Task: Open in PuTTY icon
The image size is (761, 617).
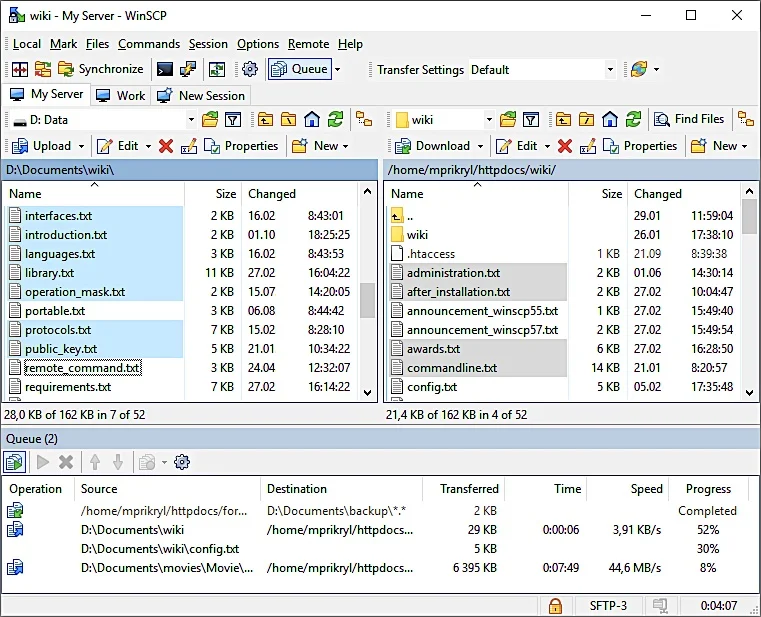Action: [188, 69]
